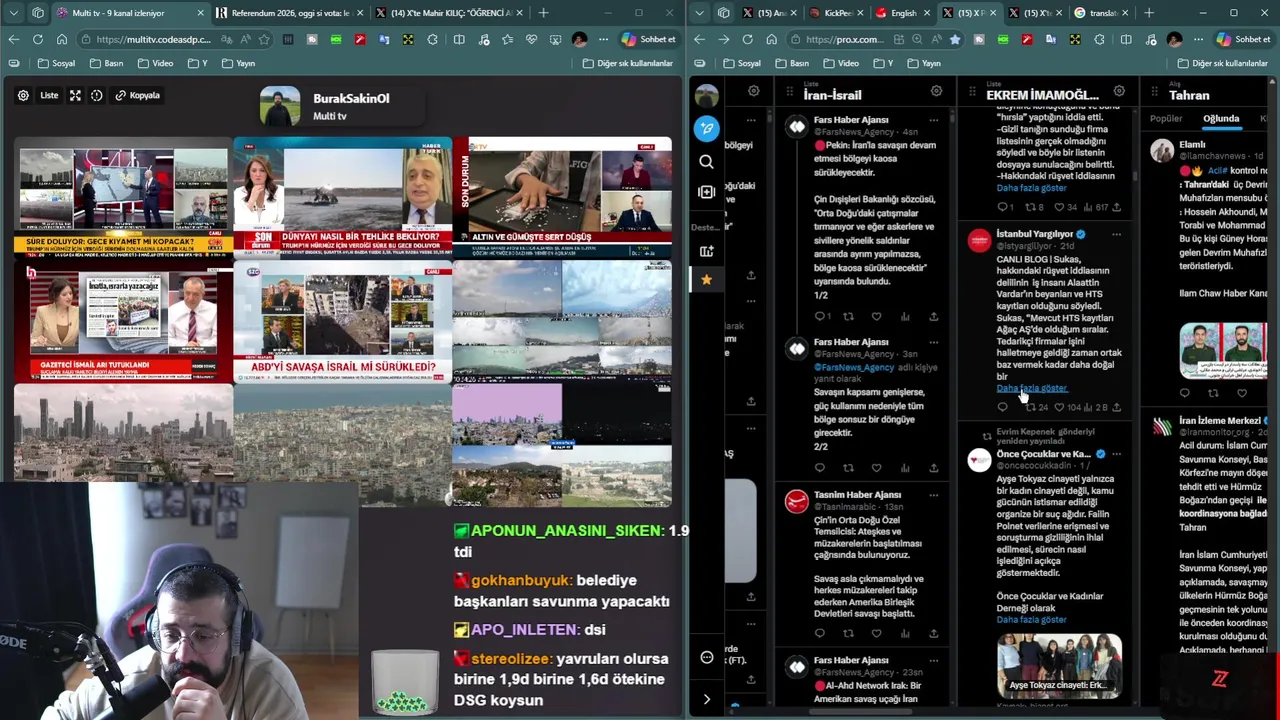Select starred deck icon in X Pro sidebar
Image resolution: width=1280 pixels, height=720 pixels.
707,280
